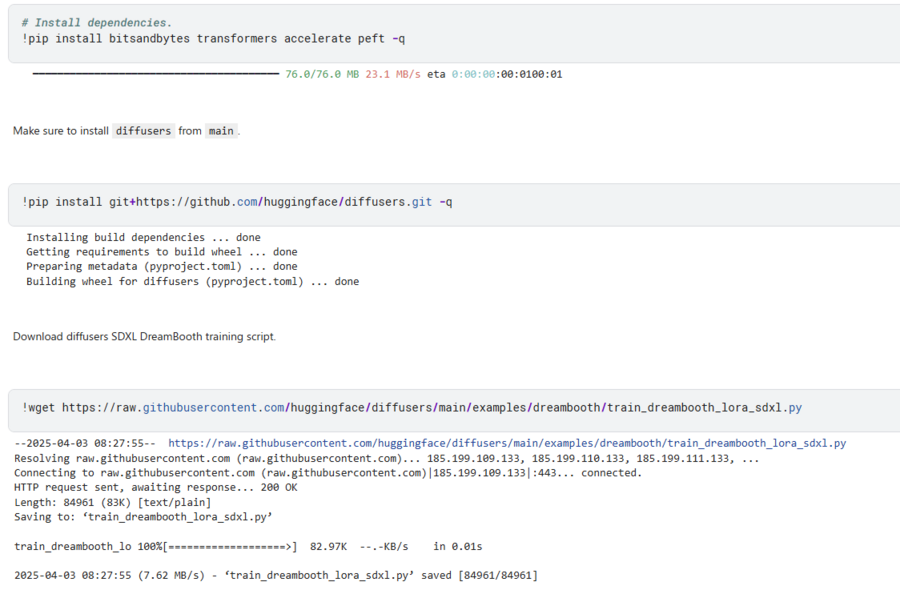This screenshot has width=900, height=598.
Task: Select the inline 'main' code tag
Action: (221, 131)
